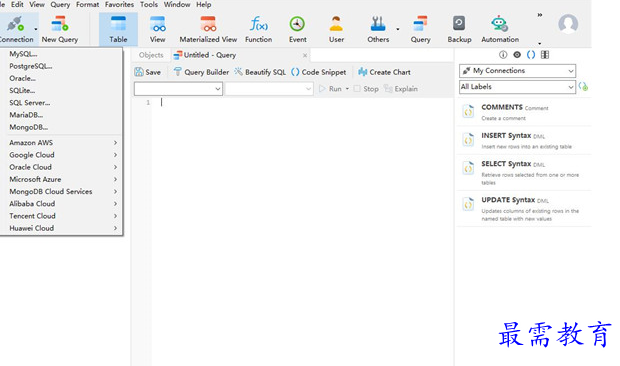The width and height of the screenshot is (620, 366).
Task: Open the Connection dropdown arrow
Action: (36, 29)
